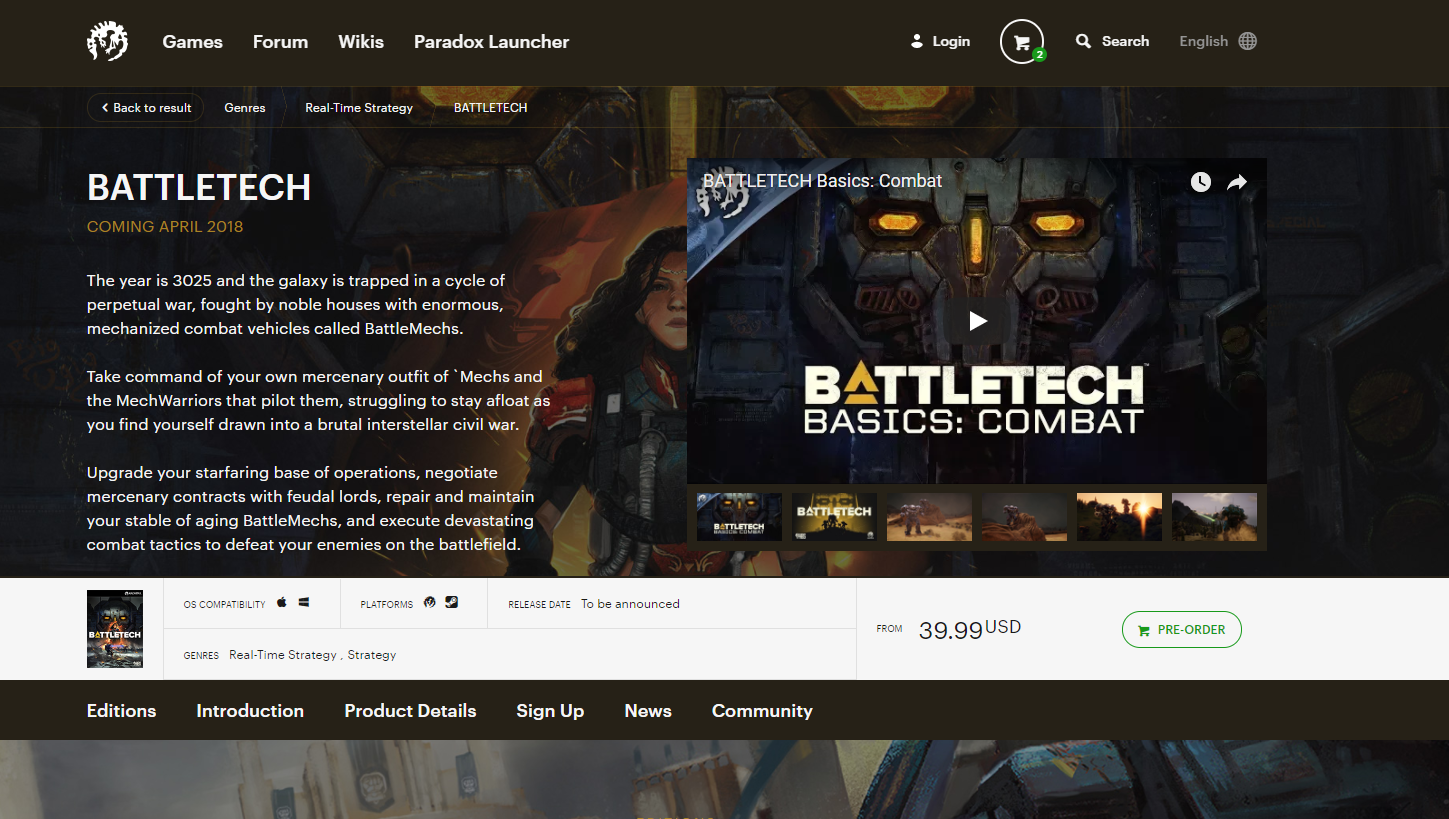Select the third gallery thumbnail with desert mech
The width and height of the screenshot is (1449, 819).
coord(929,517)
